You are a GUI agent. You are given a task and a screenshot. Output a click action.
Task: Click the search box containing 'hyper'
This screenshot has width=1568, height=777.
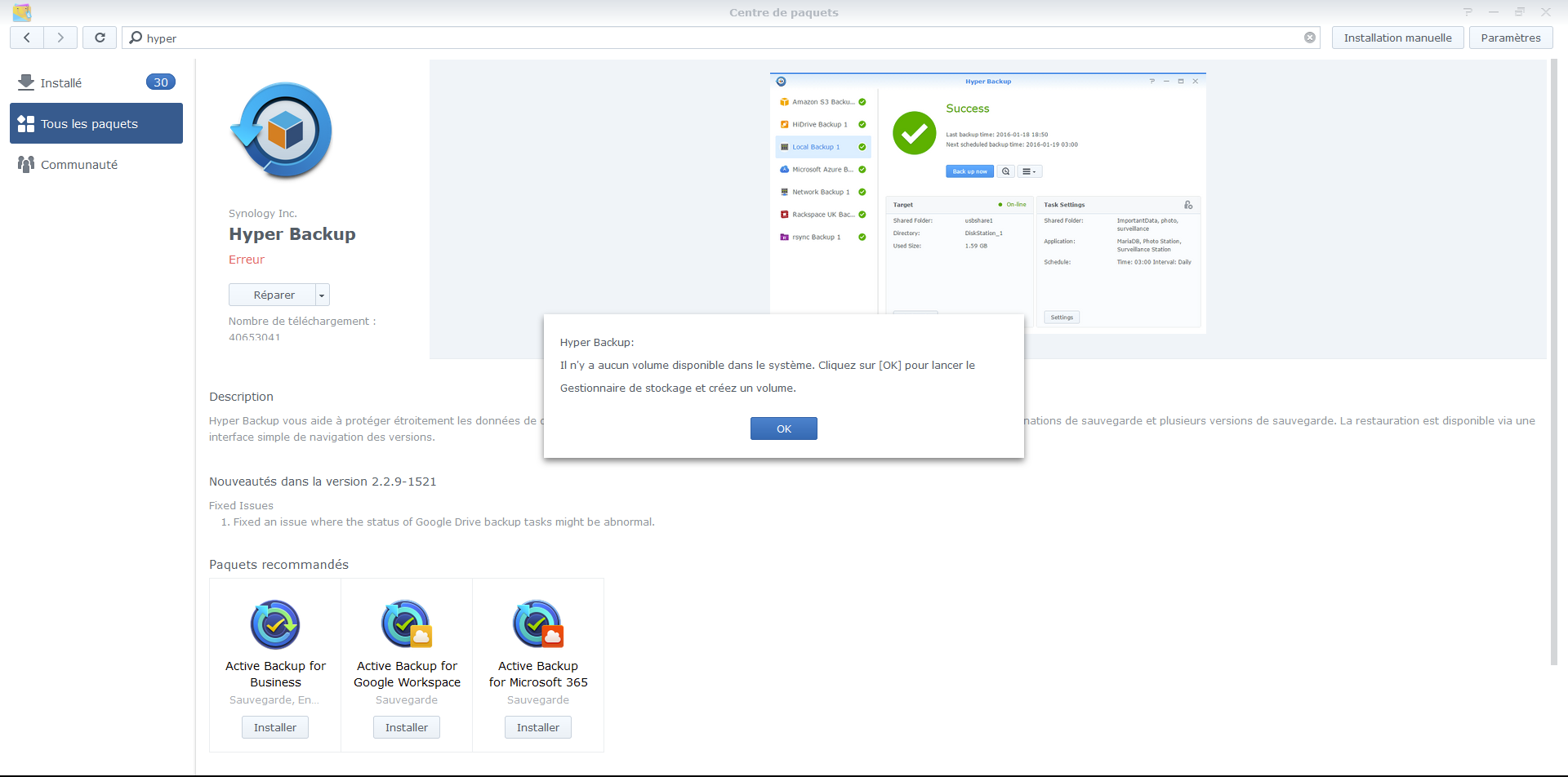(x=722, y=38)
